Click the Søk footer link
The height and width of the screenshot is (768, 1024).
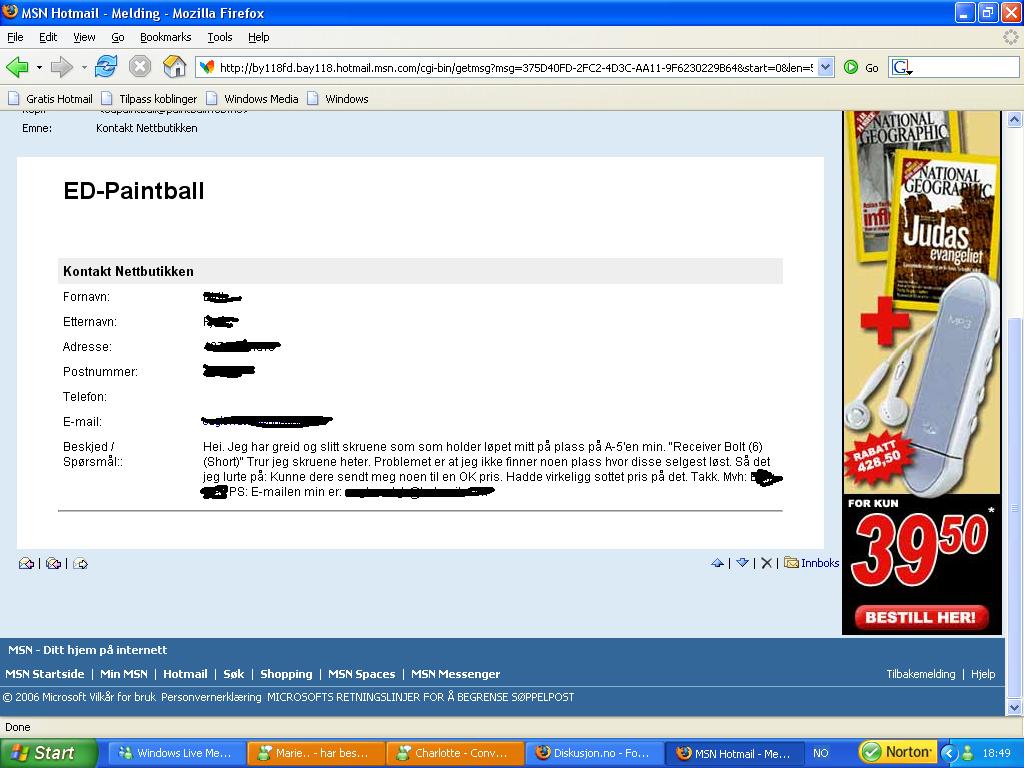click(x=234, y=674)
